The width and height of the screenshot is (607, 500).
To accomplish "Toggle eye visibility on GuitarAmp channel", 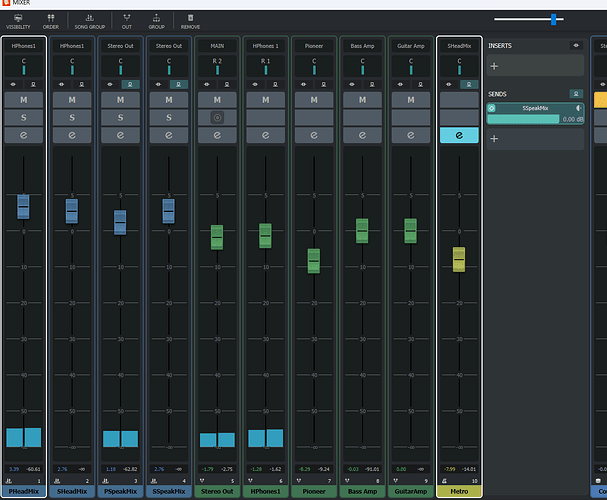I will pos(400,84).
